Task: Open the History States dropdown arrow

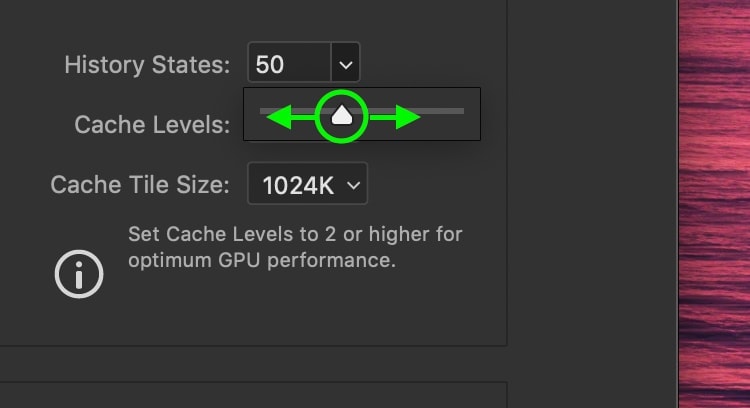Action: coord(345,63)
